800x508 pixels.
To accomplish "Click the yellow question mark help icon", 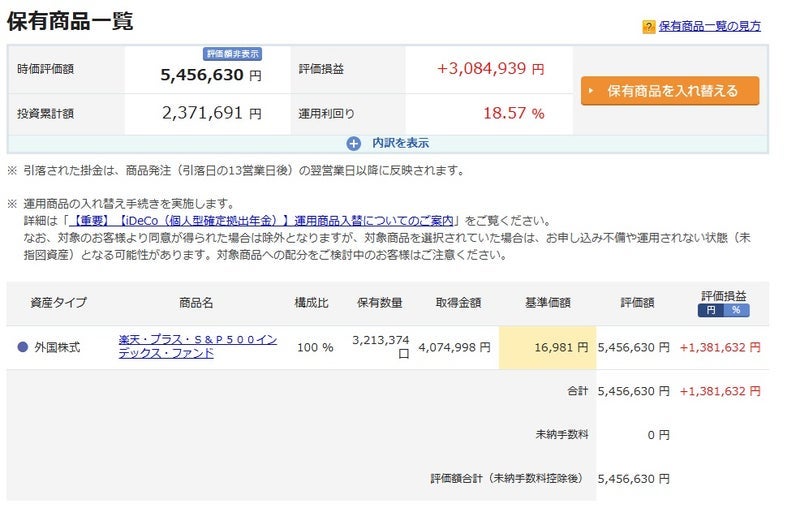I will tap(649, 27).
